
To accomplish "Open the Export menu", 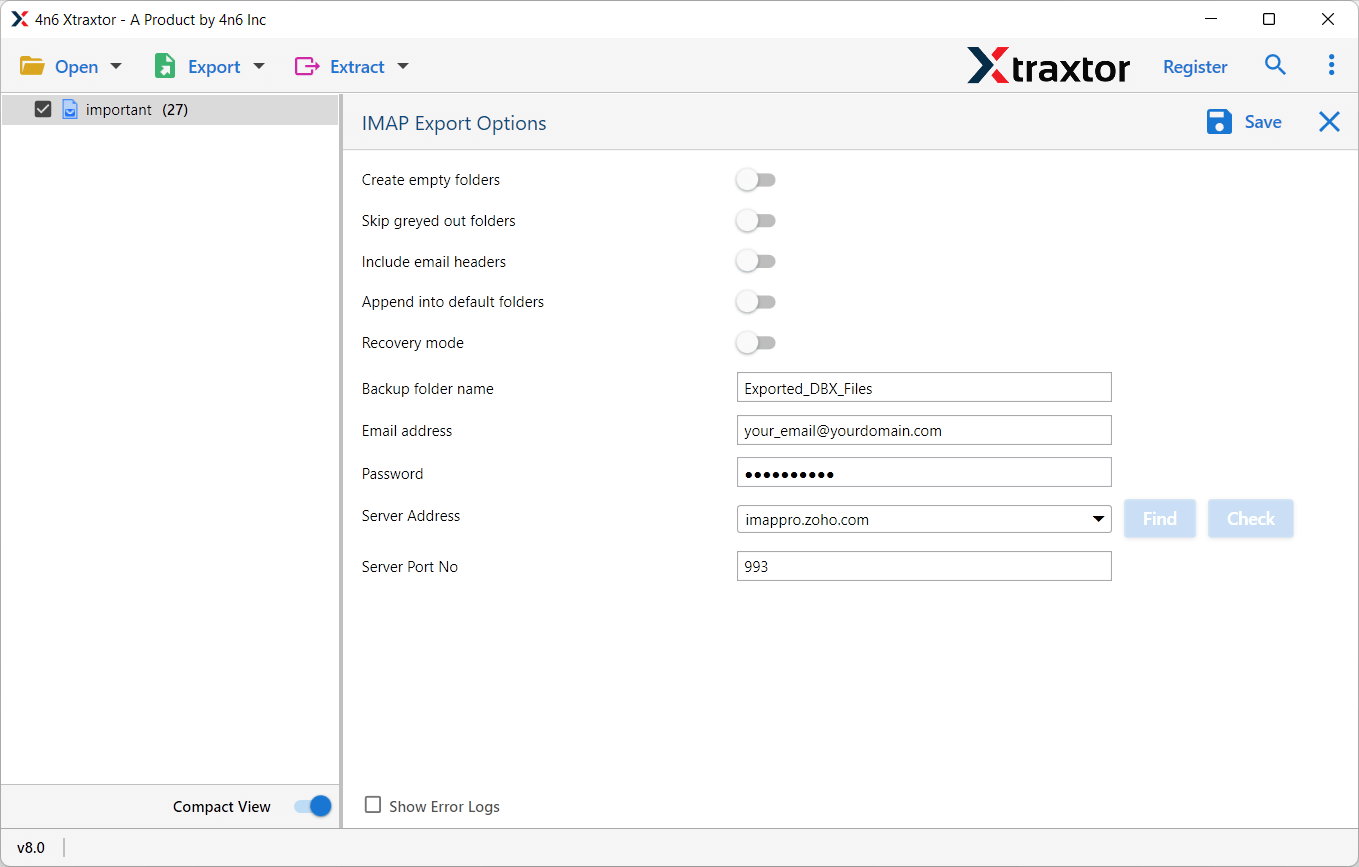I will click(x=210, y=66).
